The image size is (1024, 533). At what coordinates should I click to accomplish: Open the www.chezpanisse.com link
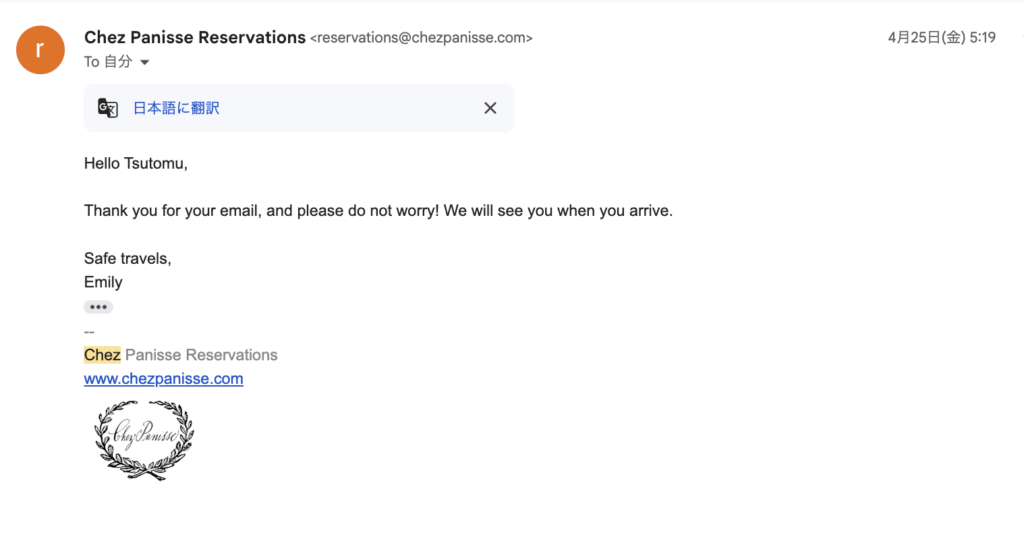tap(163, 379)
